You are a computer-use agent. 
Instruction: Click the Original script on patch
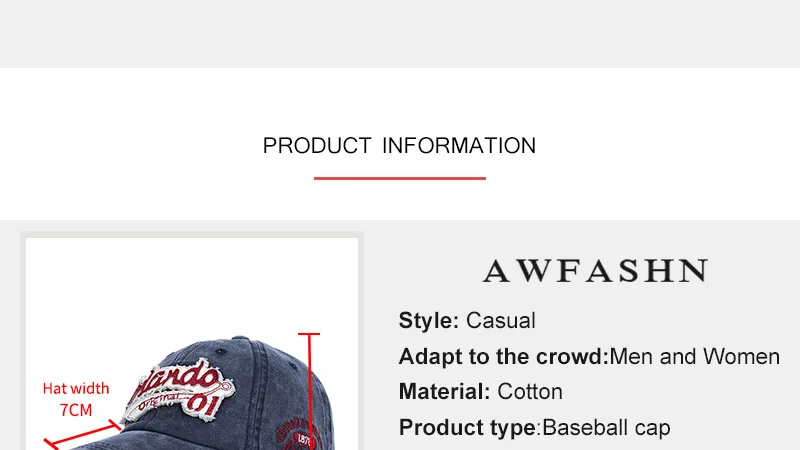(x=159, y=401)
